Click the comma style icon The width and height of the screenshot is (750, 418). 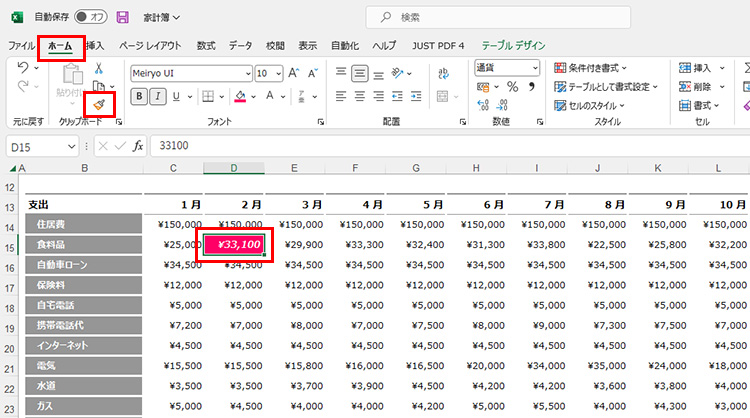click(x=532, y=88)
